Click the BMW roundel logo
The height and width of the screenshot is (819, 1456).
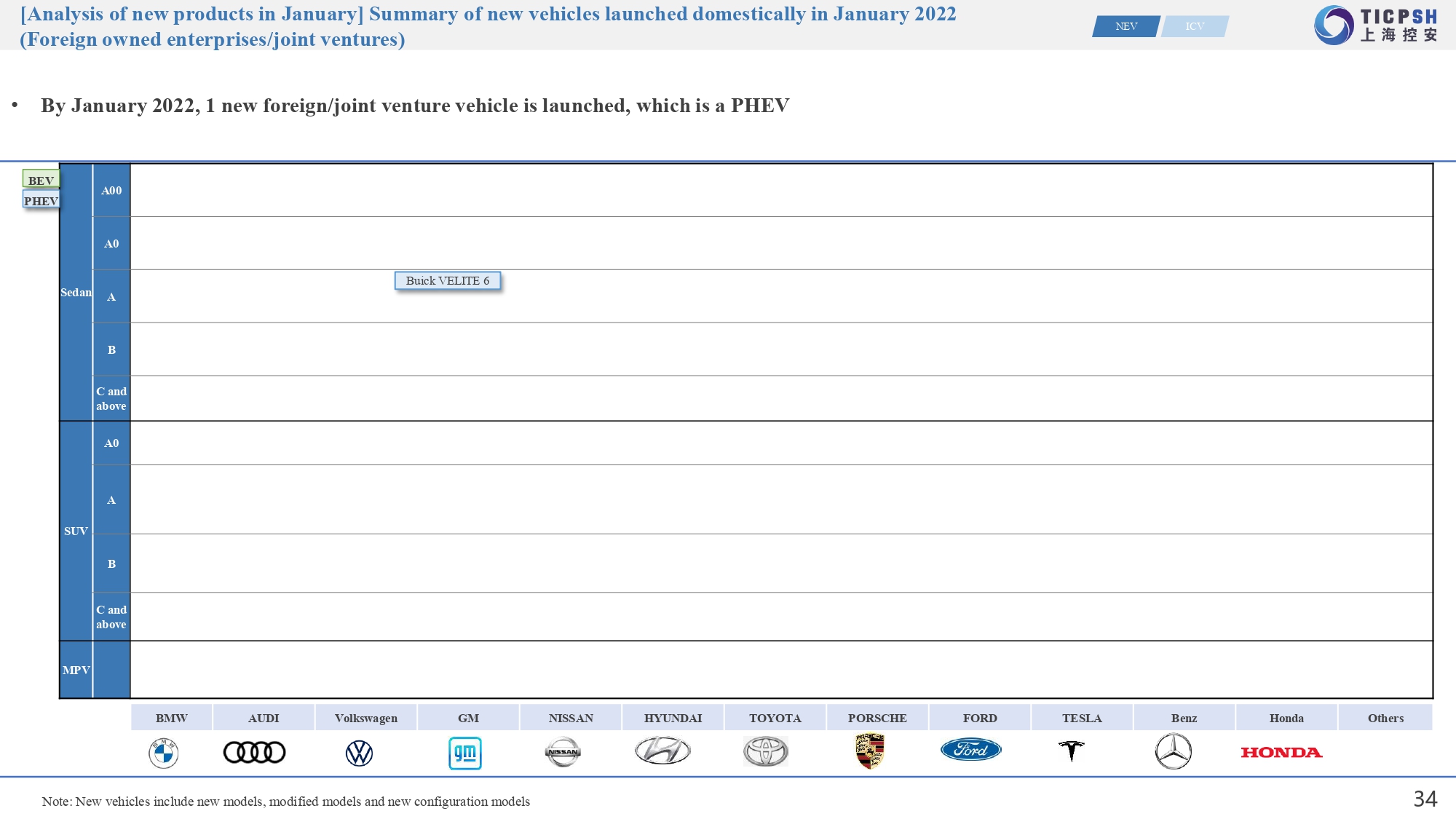[x=164, y=753]
